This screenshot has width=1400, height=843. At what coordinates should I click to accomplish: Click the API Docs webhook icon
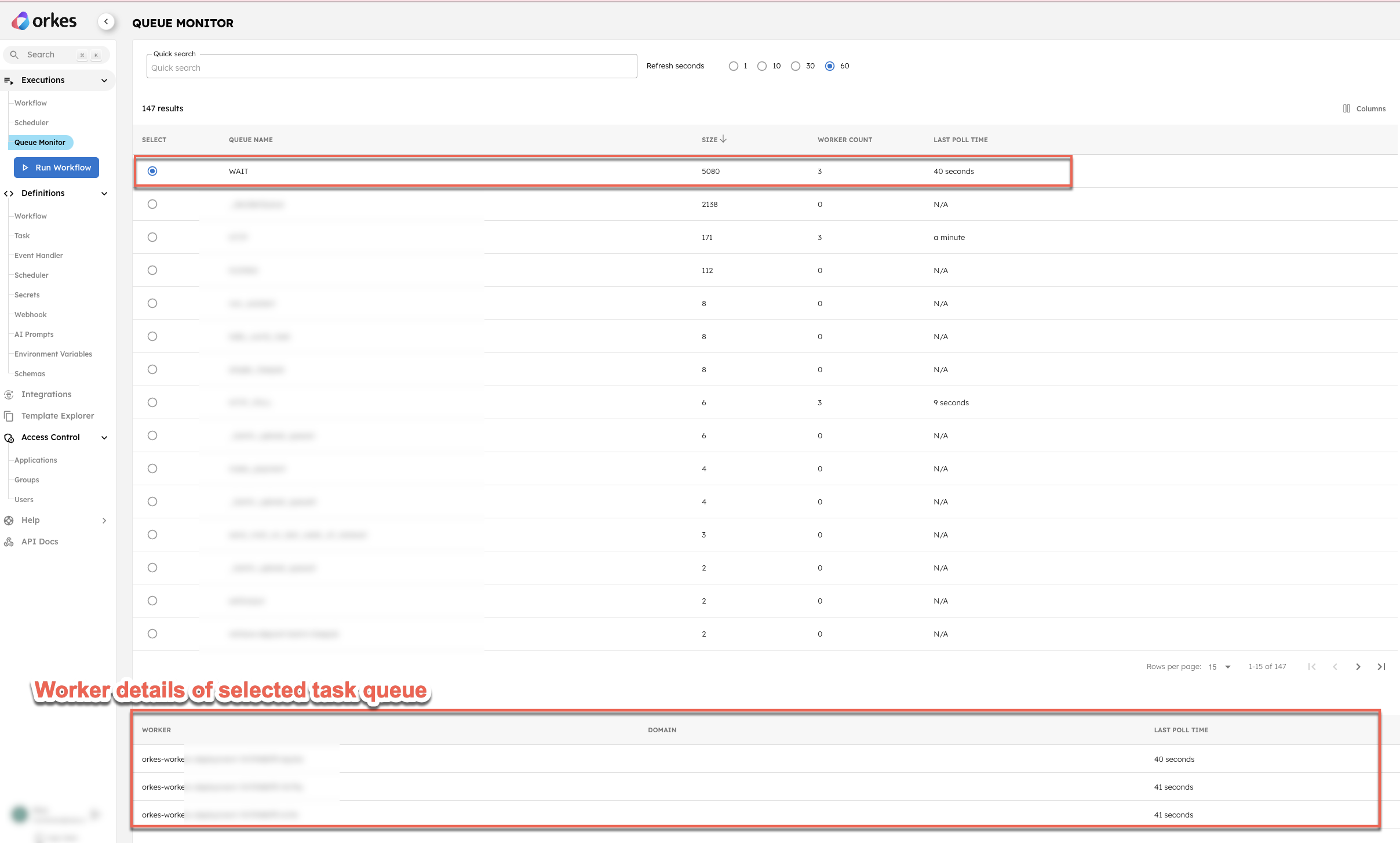9,542
